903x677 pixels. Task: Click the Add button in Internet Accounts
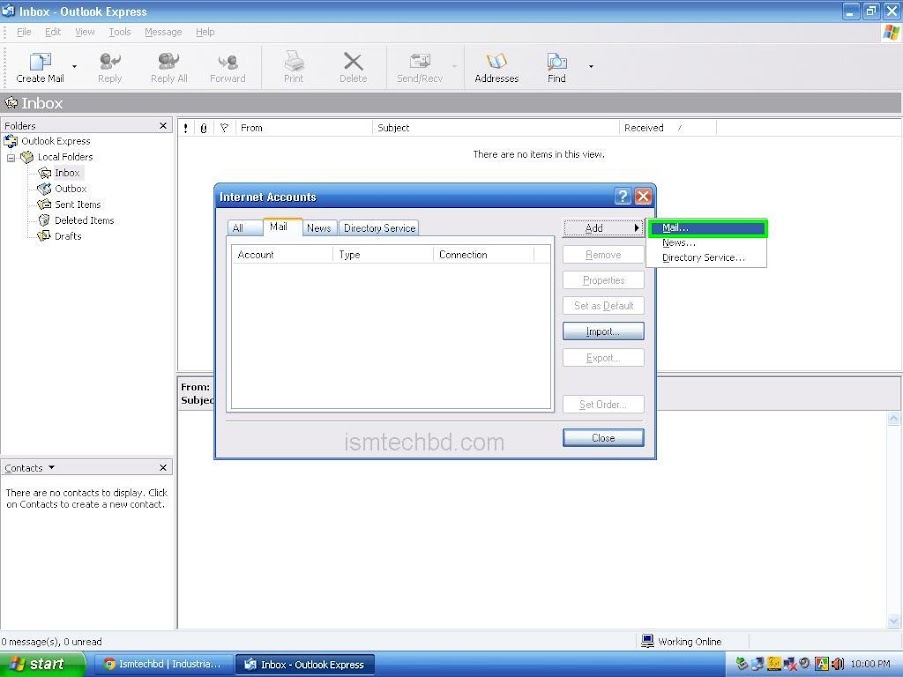tap(603, 229)
